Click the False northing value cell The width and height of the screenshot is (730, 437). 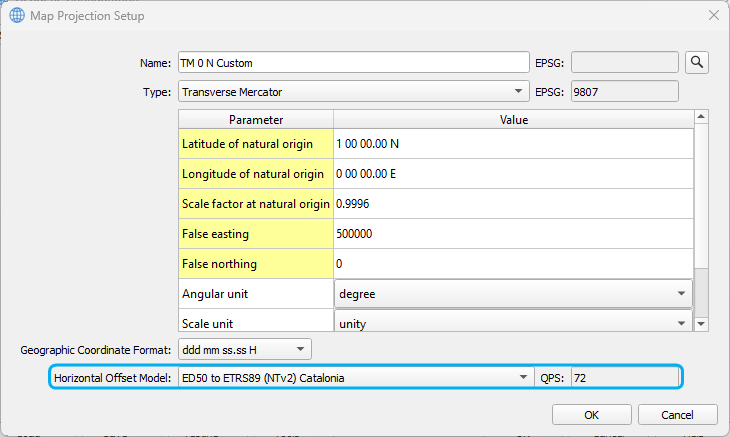click(513, 264)
